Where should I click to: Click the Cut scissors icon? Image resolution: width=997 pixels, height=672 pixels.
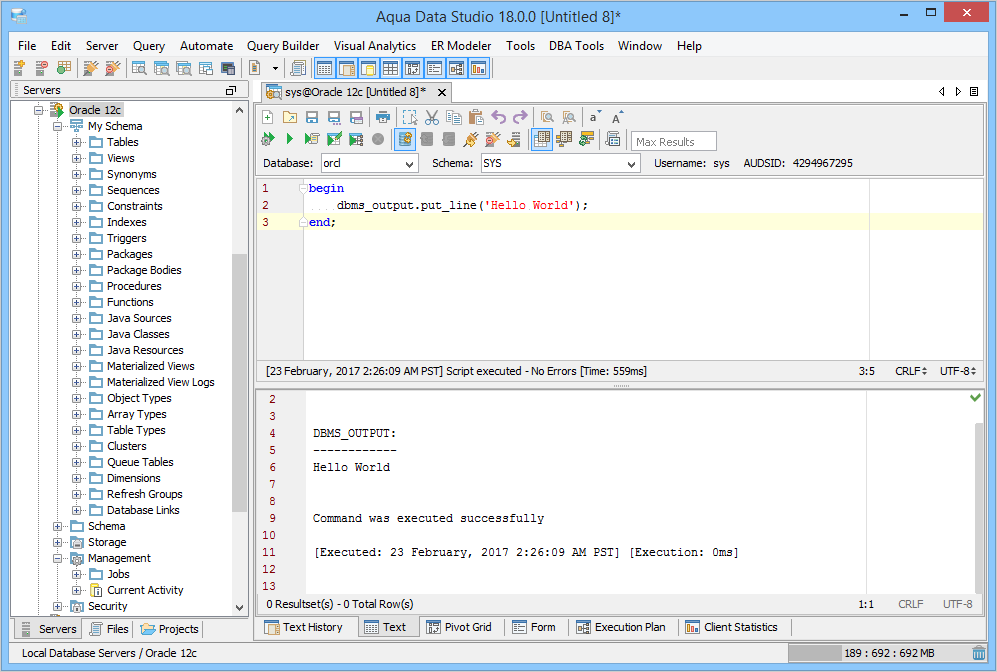click(x=432, y=117)
